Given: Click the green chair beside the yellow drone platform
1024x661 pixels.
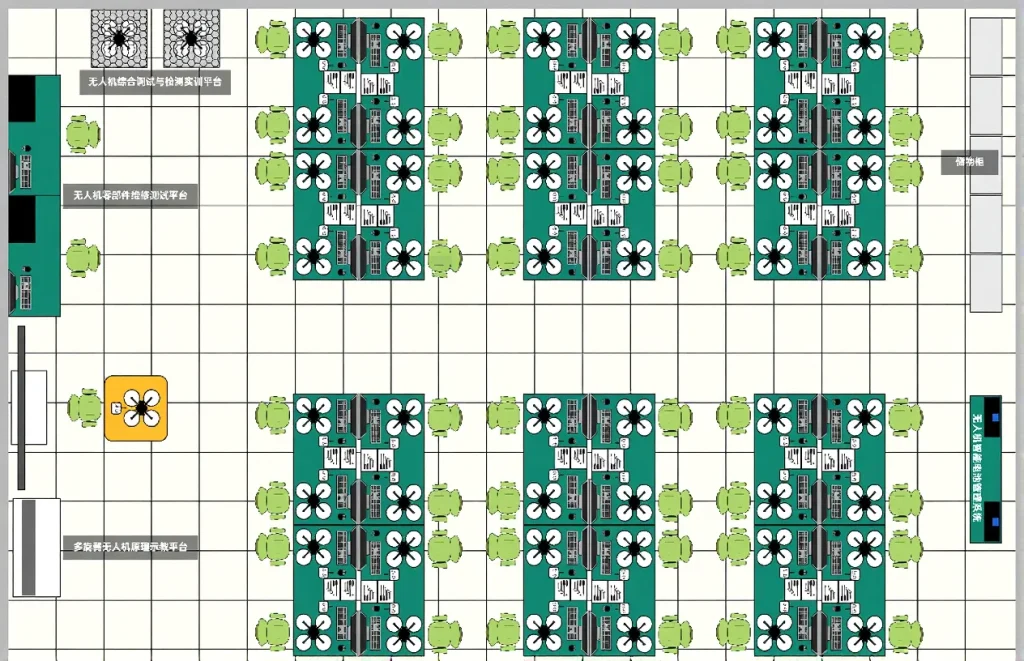Looking at the screenshot, I should pos(85,408).
